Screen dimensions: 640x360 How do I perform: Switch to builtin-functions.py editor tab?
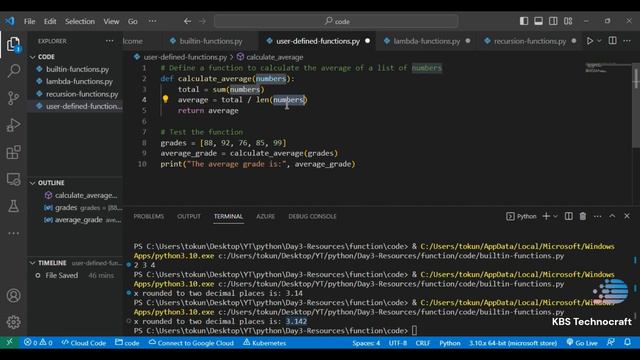tap(211, 41)
